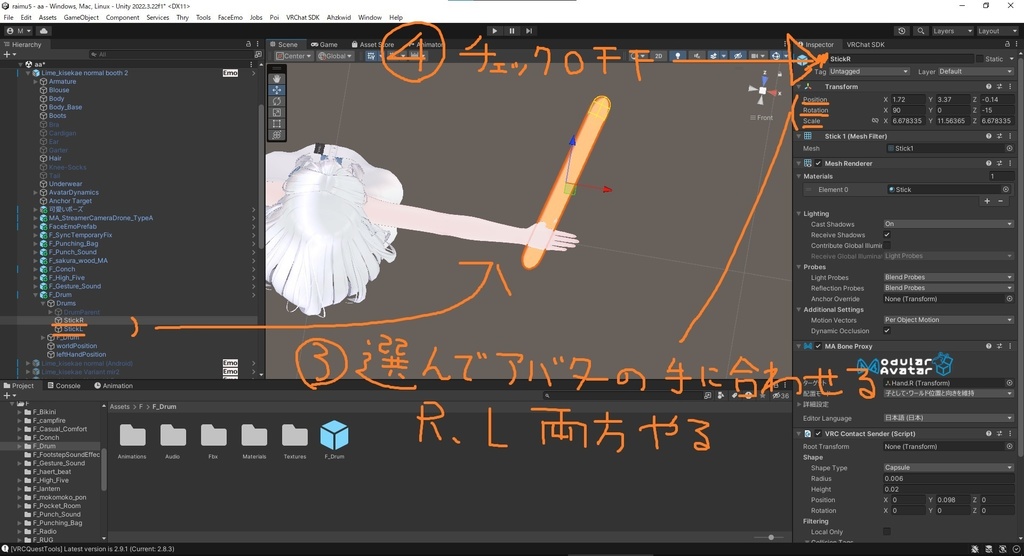The image size is (1024, 556).
Task: Toggle the Static checkbox
Action: [x=979, y=59]
